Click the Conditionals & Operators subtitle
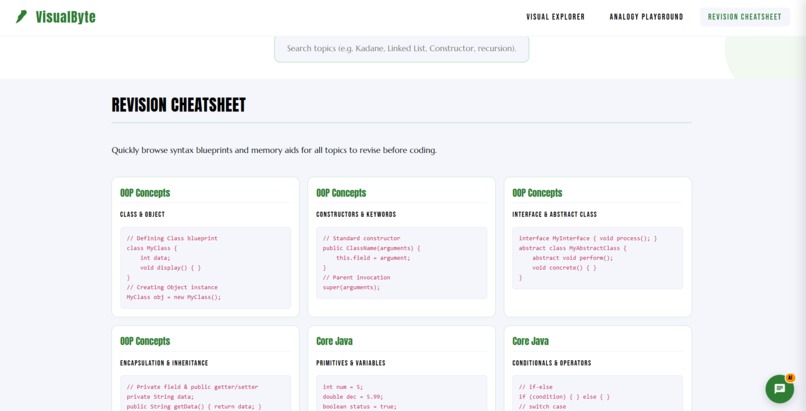806x411 pixels. (x=552, y=363)
